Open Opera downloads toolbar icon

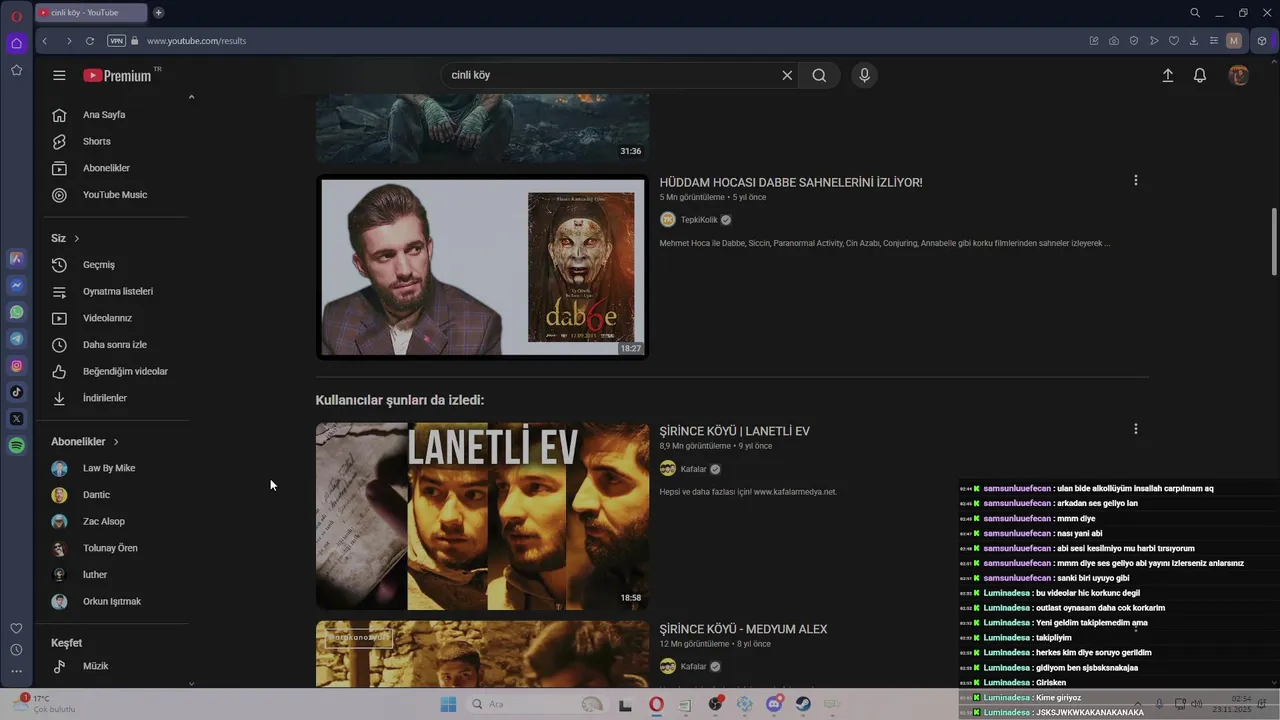[1194, 41]
